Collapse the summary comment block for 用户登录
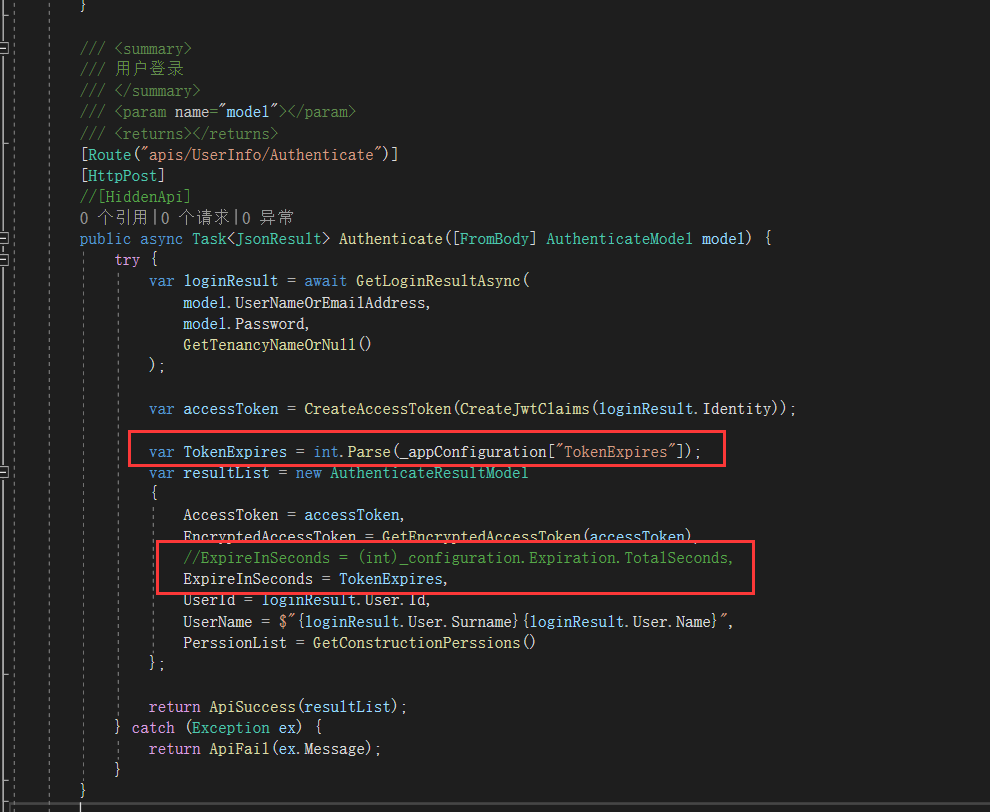The height and width of the screenshot is (812, 990). click(4, 48)
